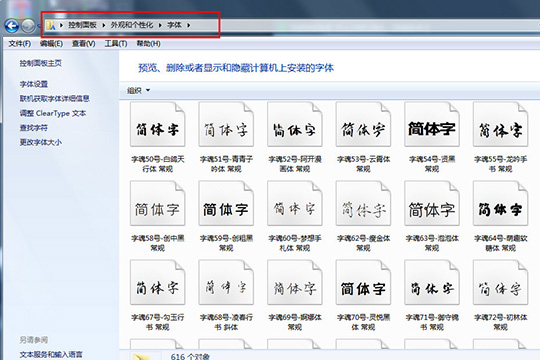Select the 字魂59号-创粗黑 font icon
Viewport: 540px width, 360px height.
click(x=226, y=204)
